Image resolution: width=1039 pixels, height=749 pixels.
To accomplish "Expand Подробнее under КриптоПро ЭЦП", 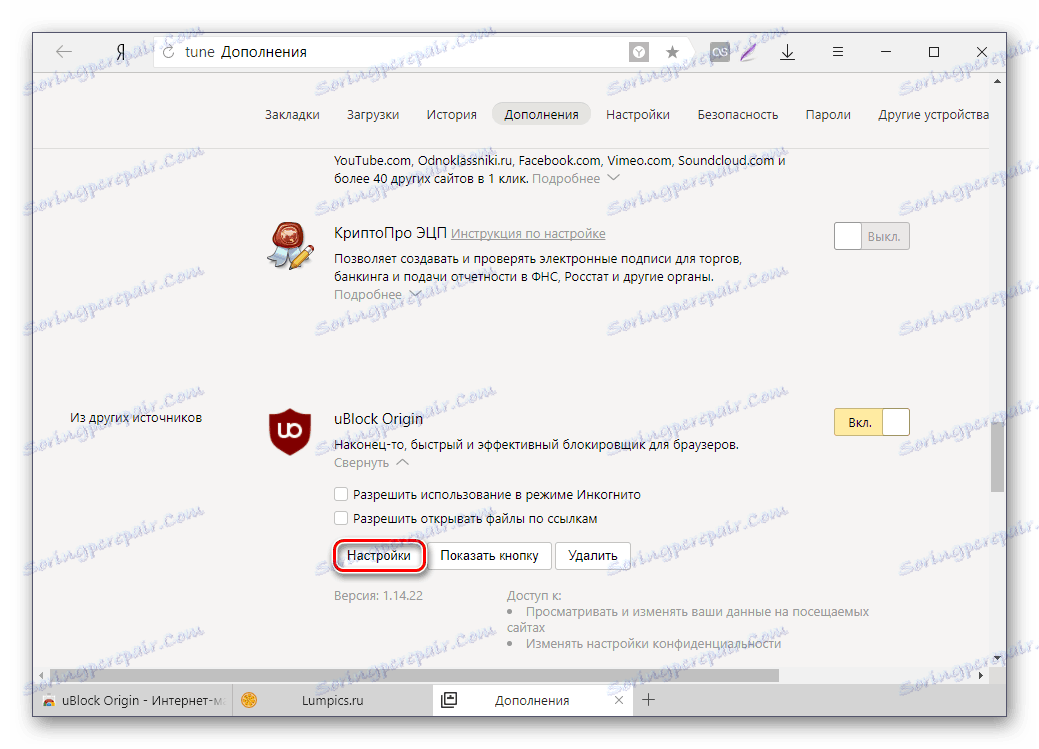I will pos(378,294).
